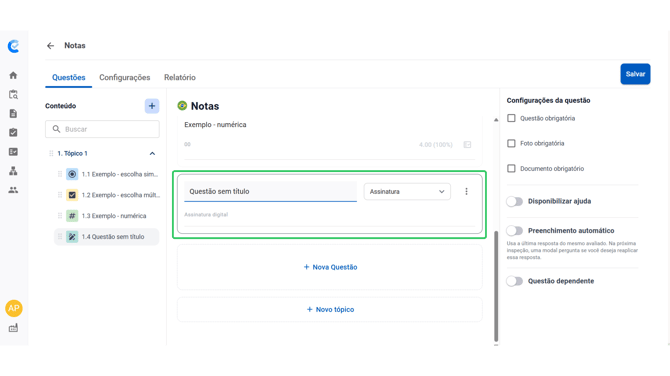Add content with the plus button
The height and width of the screenshot is (376, 670).
click(x=152, y=106)
